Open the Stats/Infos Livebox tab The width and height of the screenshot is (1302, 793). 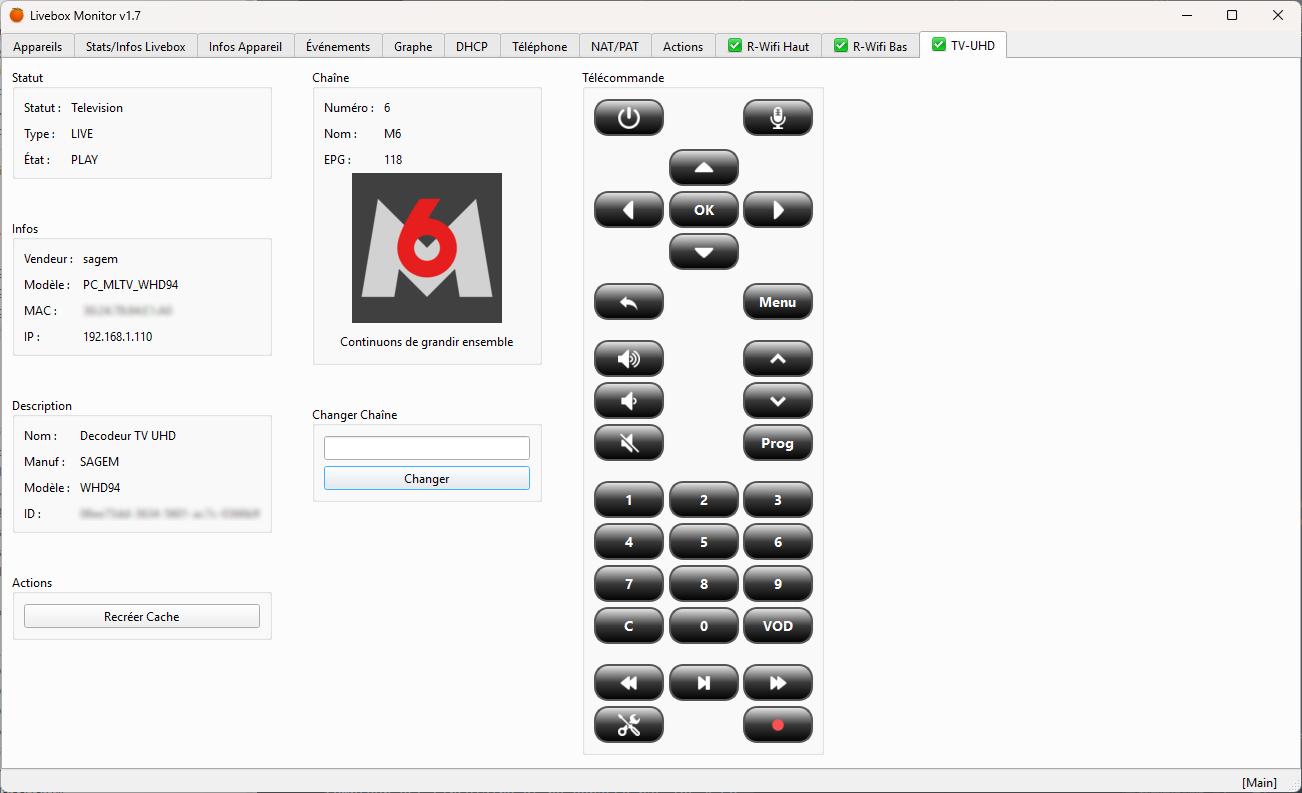pyautogui.click(x=136, y=46)
